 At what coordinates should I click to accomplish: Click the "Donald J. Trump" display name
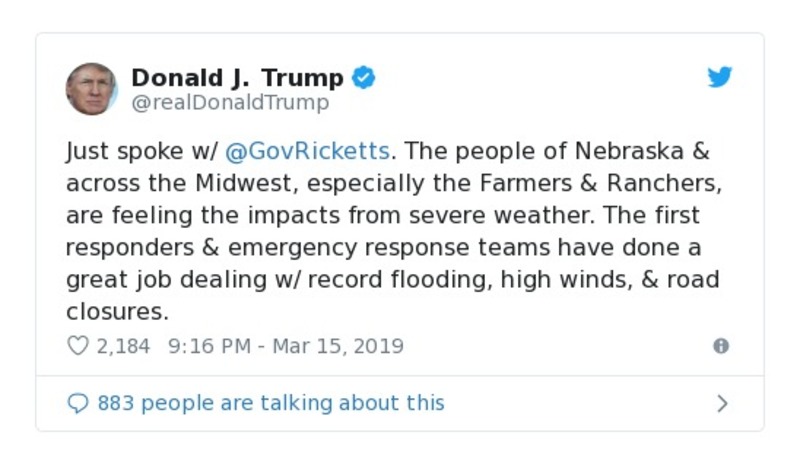[x=237, y=77]
